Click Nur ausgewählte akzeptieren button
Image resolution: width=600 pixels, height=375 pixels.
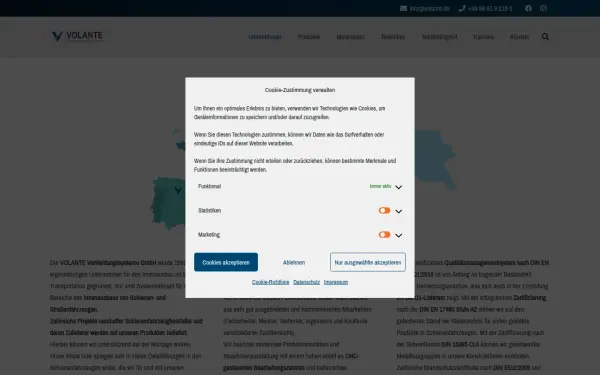pos(368,262)
